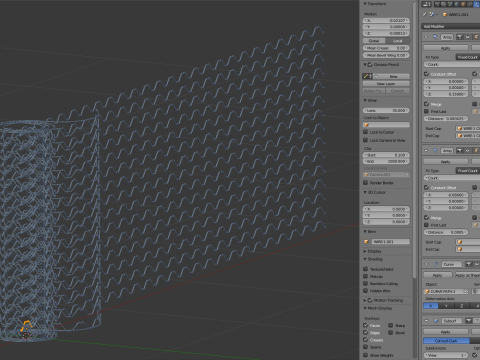Viewport: 480px width, 360px height.
Task: Expand the Motion Tracking panel
Action: [x=365, y=300]
